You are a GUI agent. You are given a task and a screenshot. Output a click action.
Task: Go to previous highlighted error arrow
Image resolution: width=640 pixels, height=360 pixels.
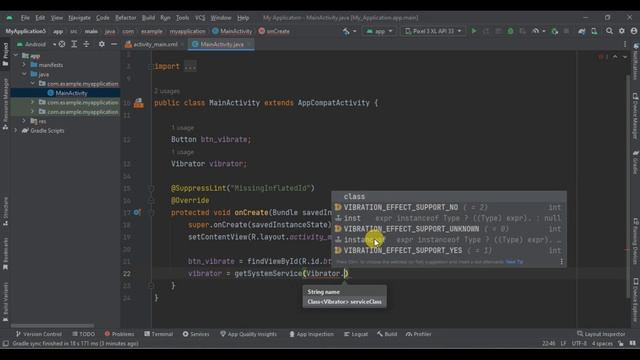[x=615, y=57]
